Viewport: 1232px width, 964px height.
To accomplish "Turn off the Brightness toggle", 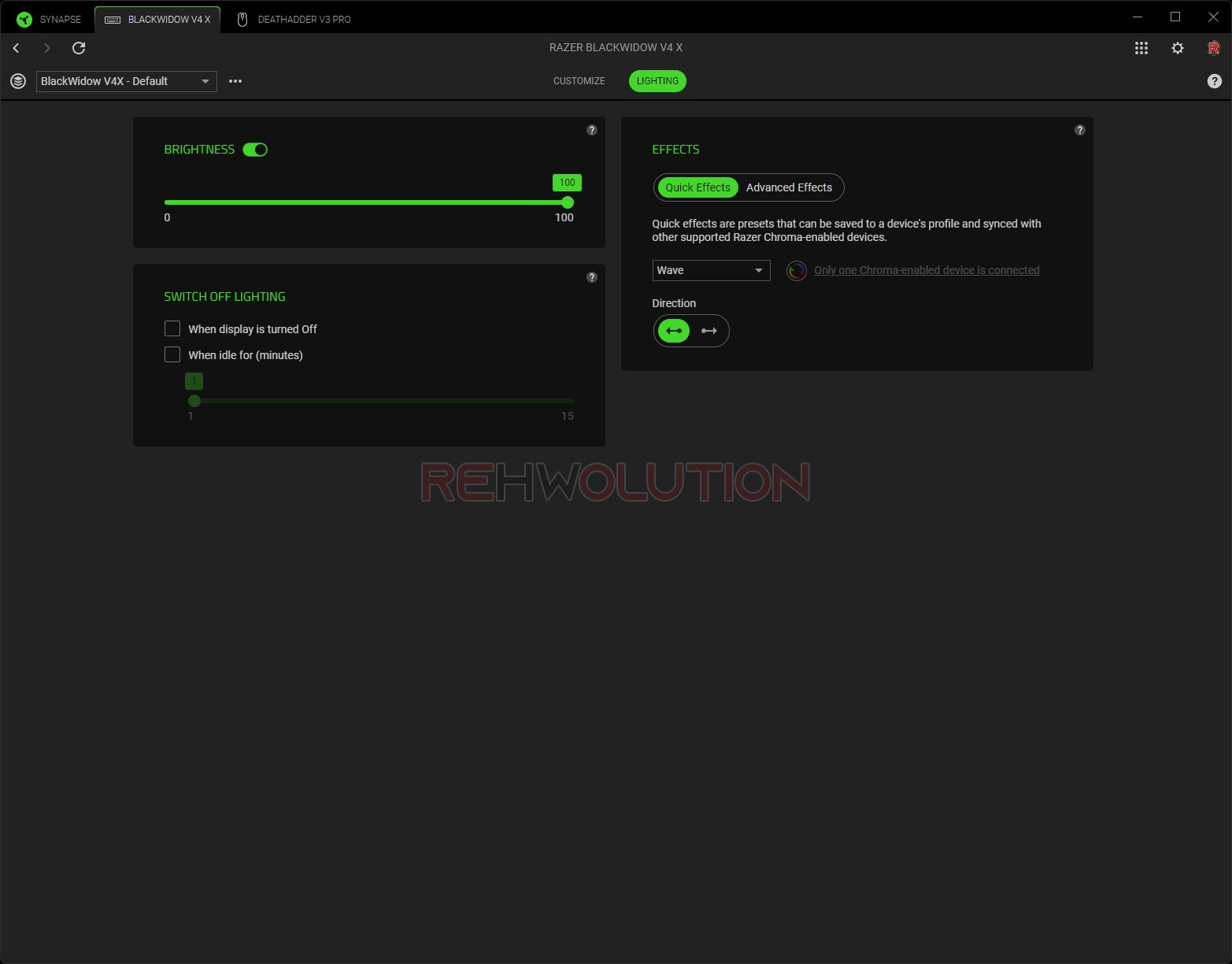I will (255, 150).
